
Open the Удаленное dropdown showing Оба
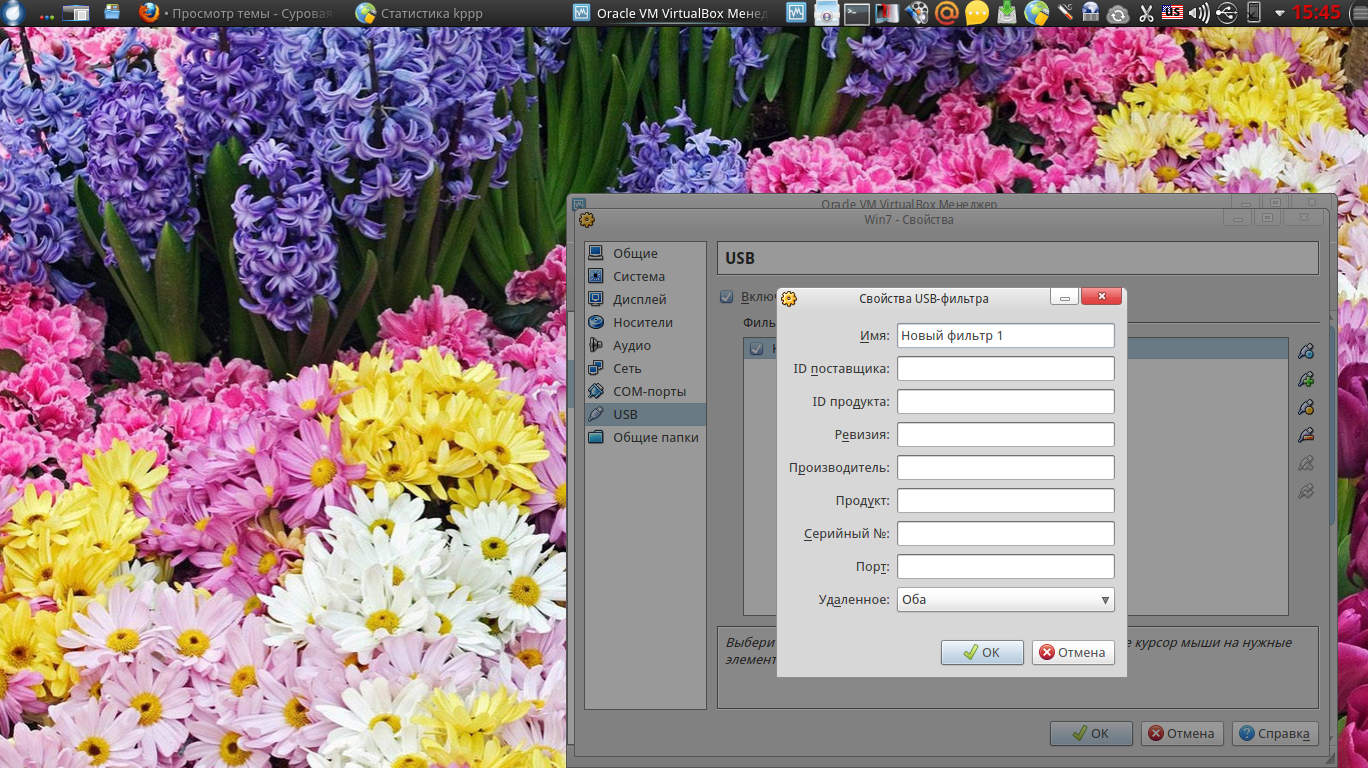(1005, 600)
